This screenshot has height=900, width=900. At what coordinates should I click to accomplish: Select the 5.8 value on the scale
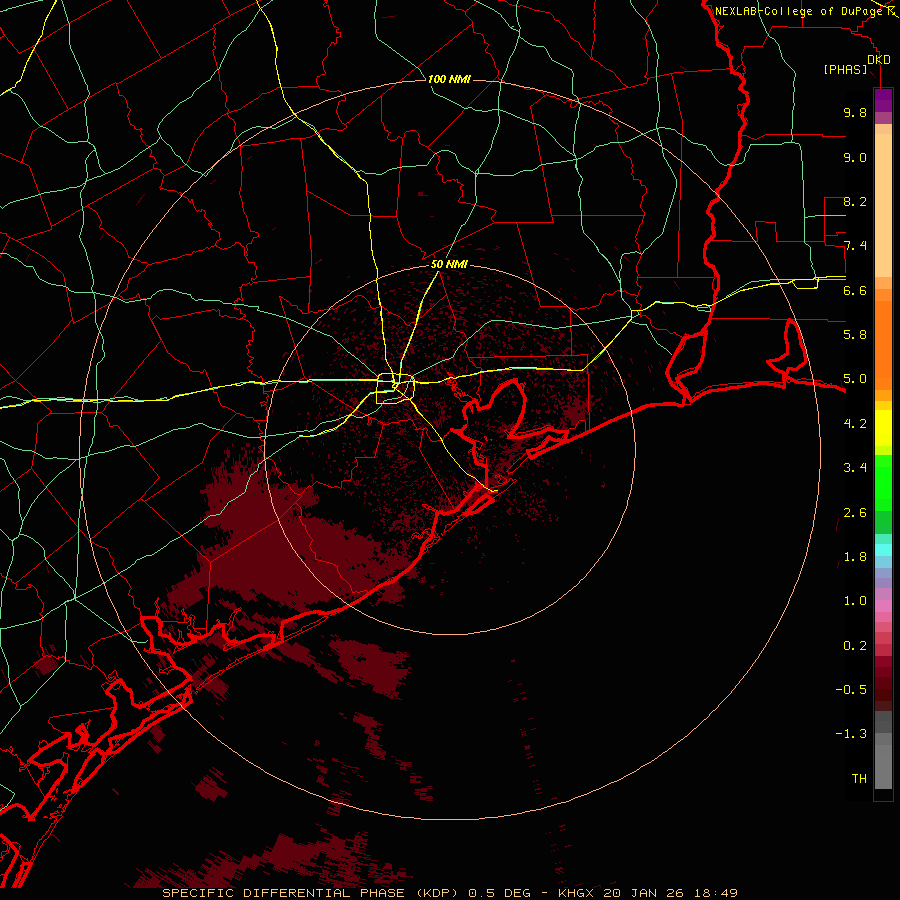point(855,334)
